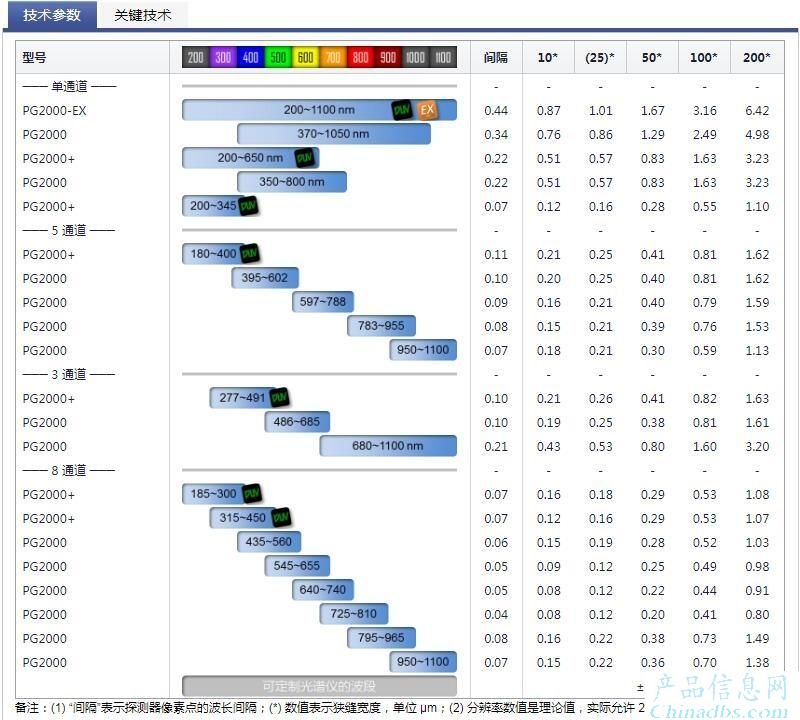
Task: Select the 680~1100 nm range bar
Action: coord(388,445)
